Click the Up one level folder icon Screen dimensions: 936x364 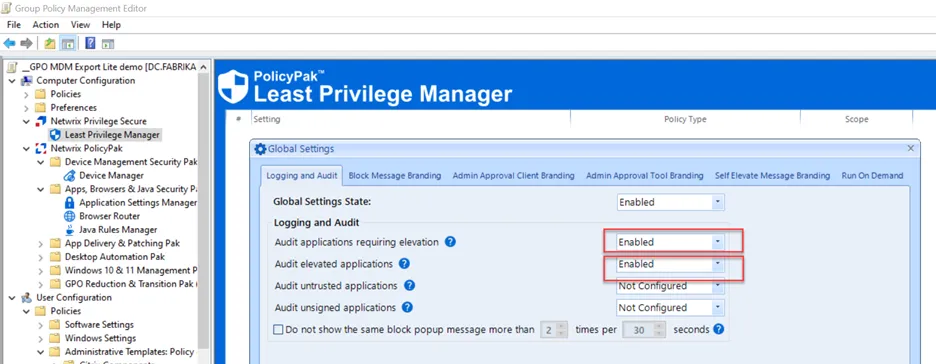tap(50, 44)
